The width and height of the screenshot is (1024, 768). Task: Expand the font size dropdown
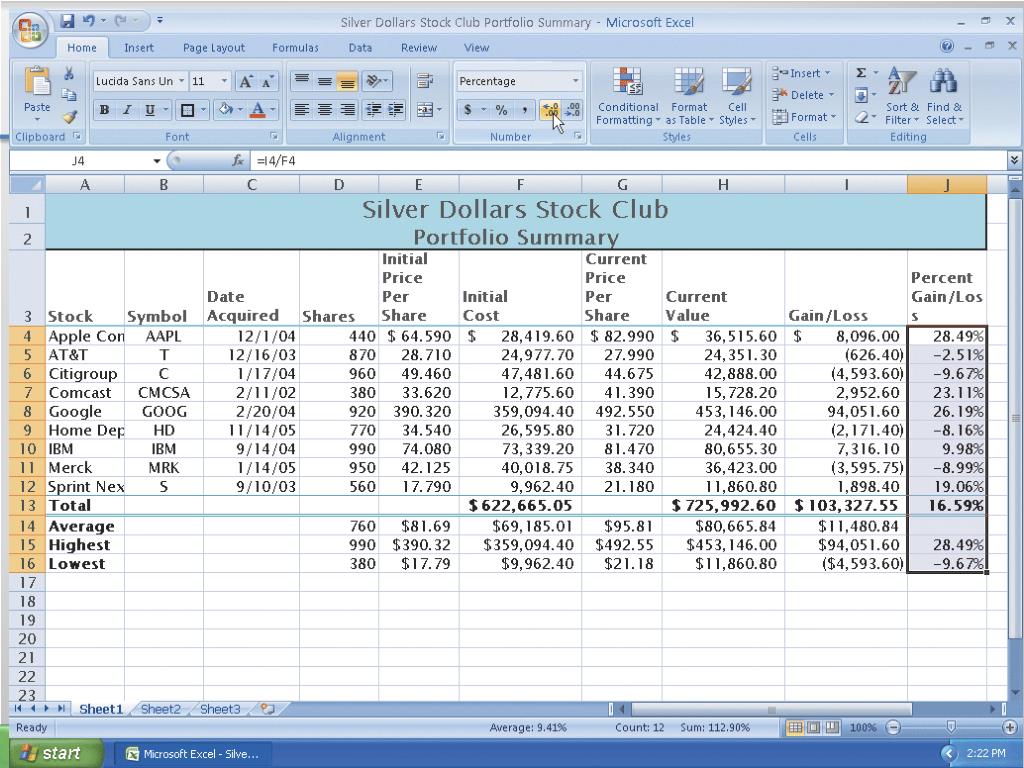point(224,81)
